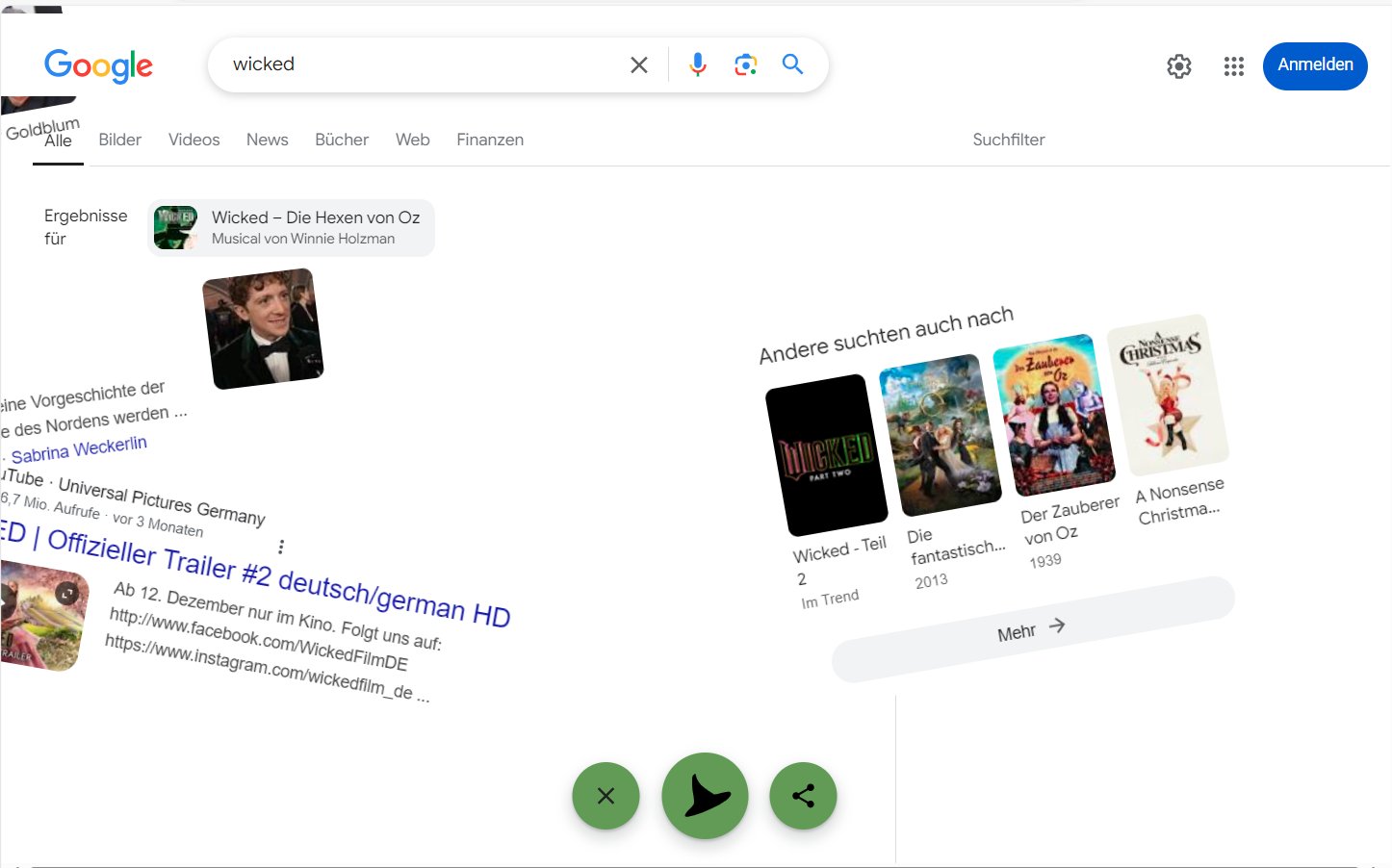1392x868 pixels.
Task: Click the facebook.com/WickedFilmDE URL text
Action: [258, 640]
